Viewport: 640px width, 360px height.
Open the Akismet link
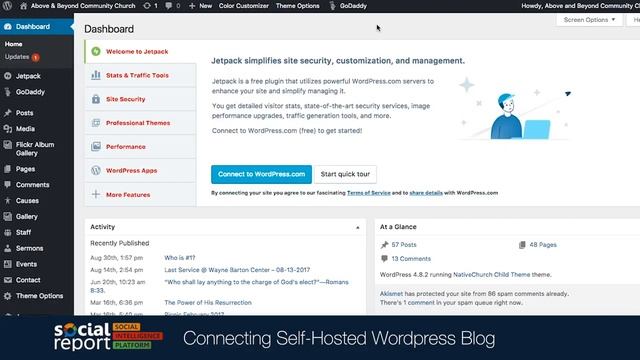391,293
